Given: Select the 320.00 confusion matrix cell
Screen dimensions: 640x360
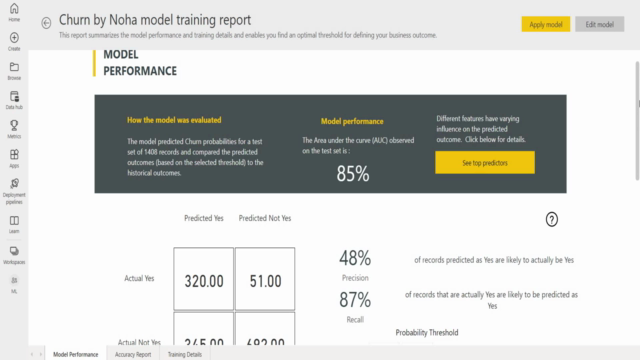Looking at the screenshot, I should 204,279.
